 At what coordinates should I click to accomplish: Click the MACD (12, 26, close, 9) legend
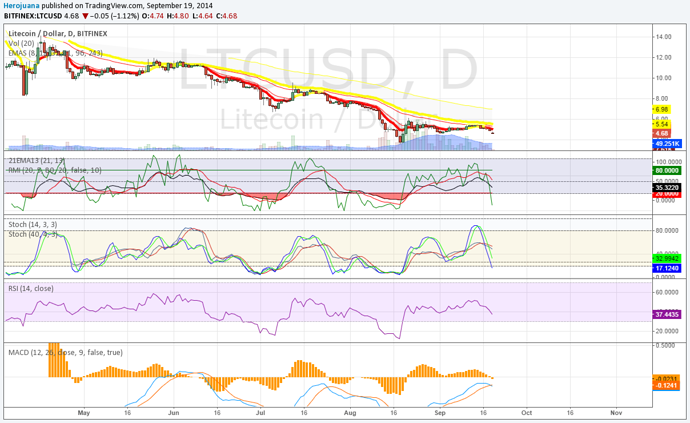click(x=66, y=352)
